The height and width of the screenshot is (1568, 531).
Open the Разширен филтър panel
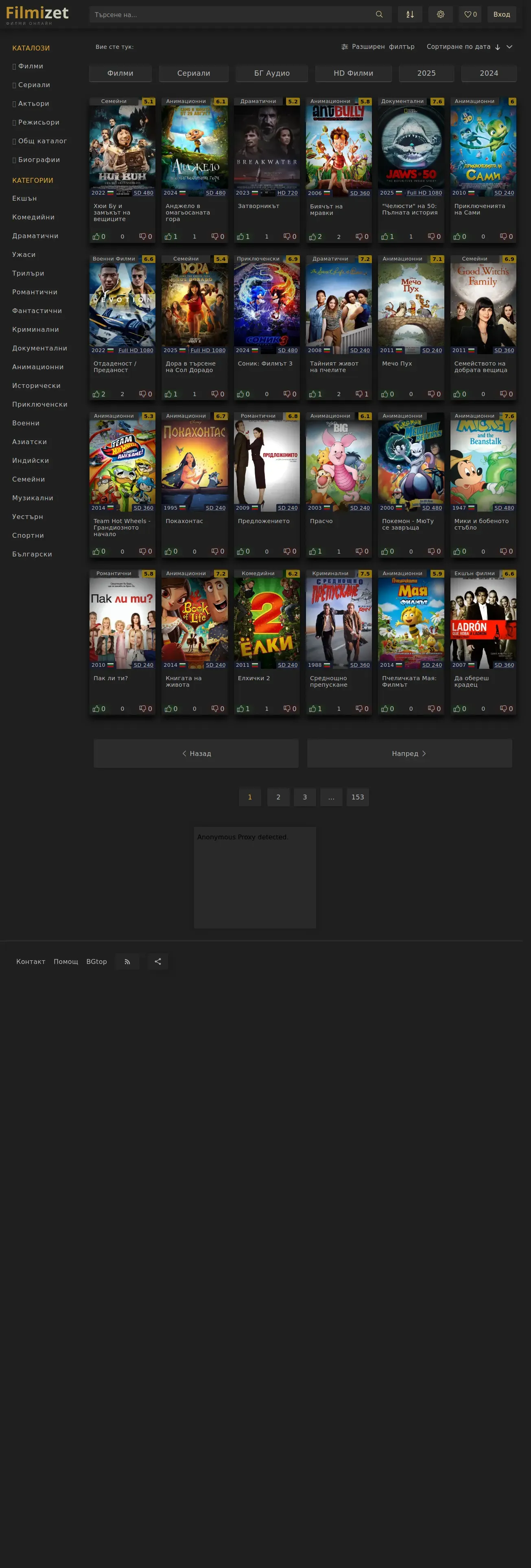click(x=378, y=47)
